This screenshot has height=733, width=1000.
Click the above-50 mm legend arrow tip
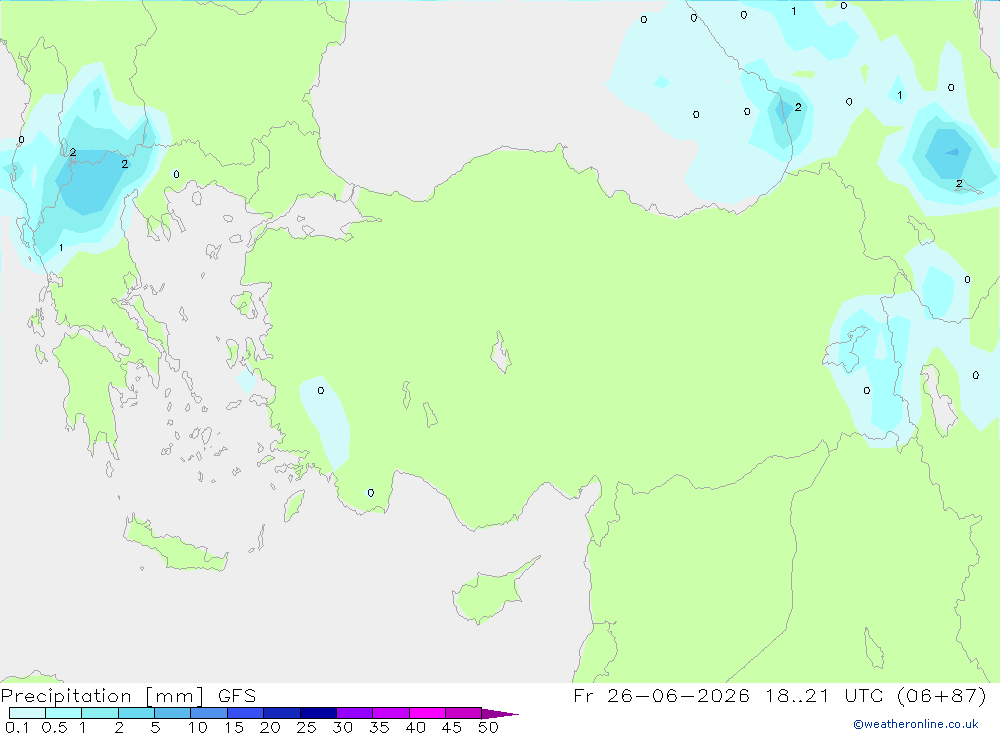(x=500, y=713)
